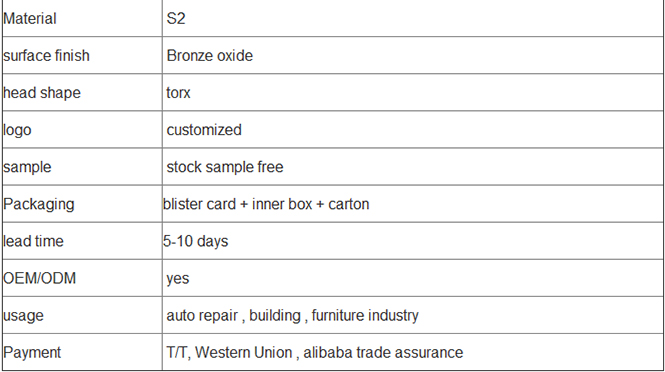This screenshot has height=372, width=665.
Task: Select the S2 material value
Action: pyautogui.click(x=176, y=19)
